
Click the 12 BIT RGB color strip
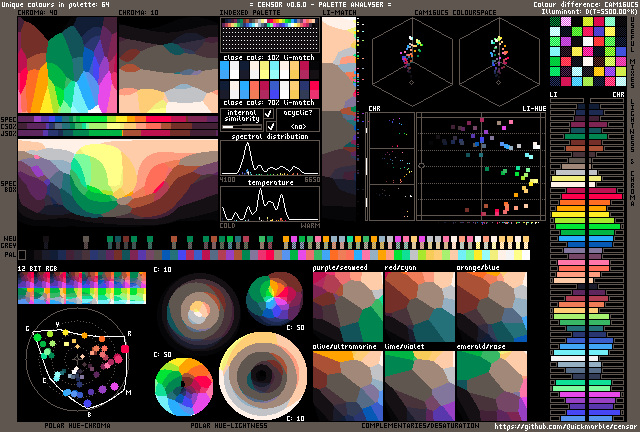(82, 288)
